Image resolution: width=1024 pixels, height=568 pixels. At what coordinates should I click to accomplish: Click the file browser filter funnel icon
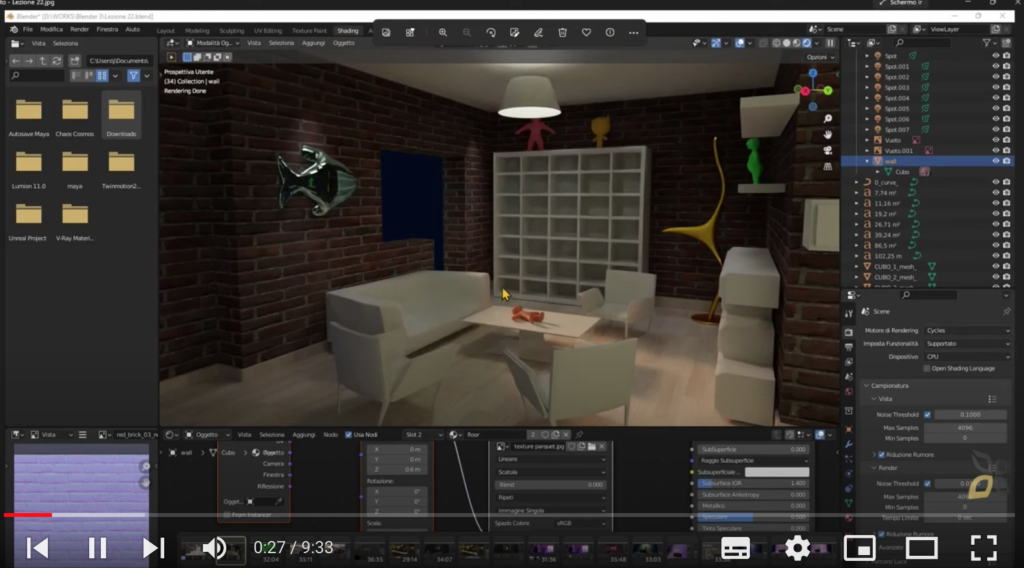(133, 76)
